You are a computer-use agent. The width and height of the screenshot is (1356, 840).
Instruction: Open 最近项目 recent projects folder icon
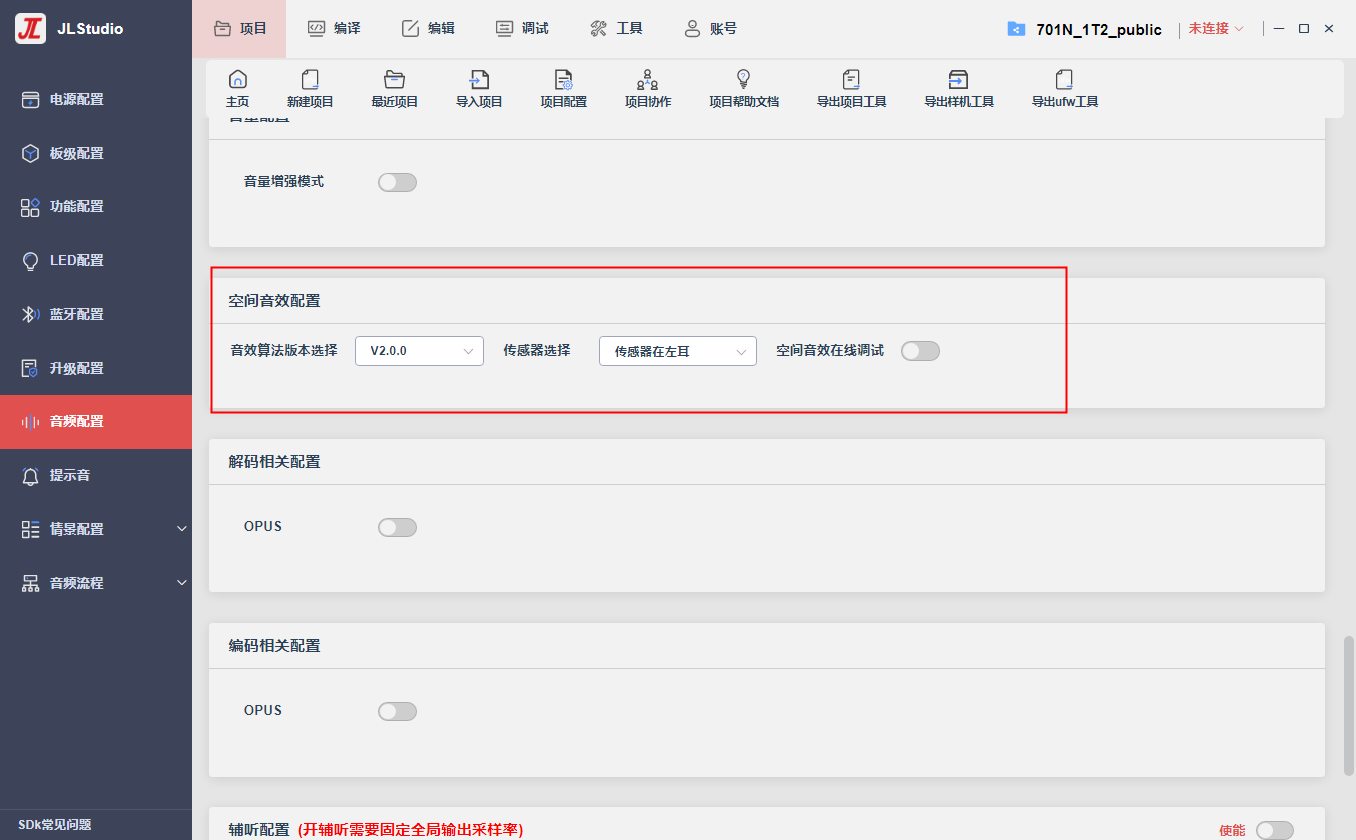[394, 80]
